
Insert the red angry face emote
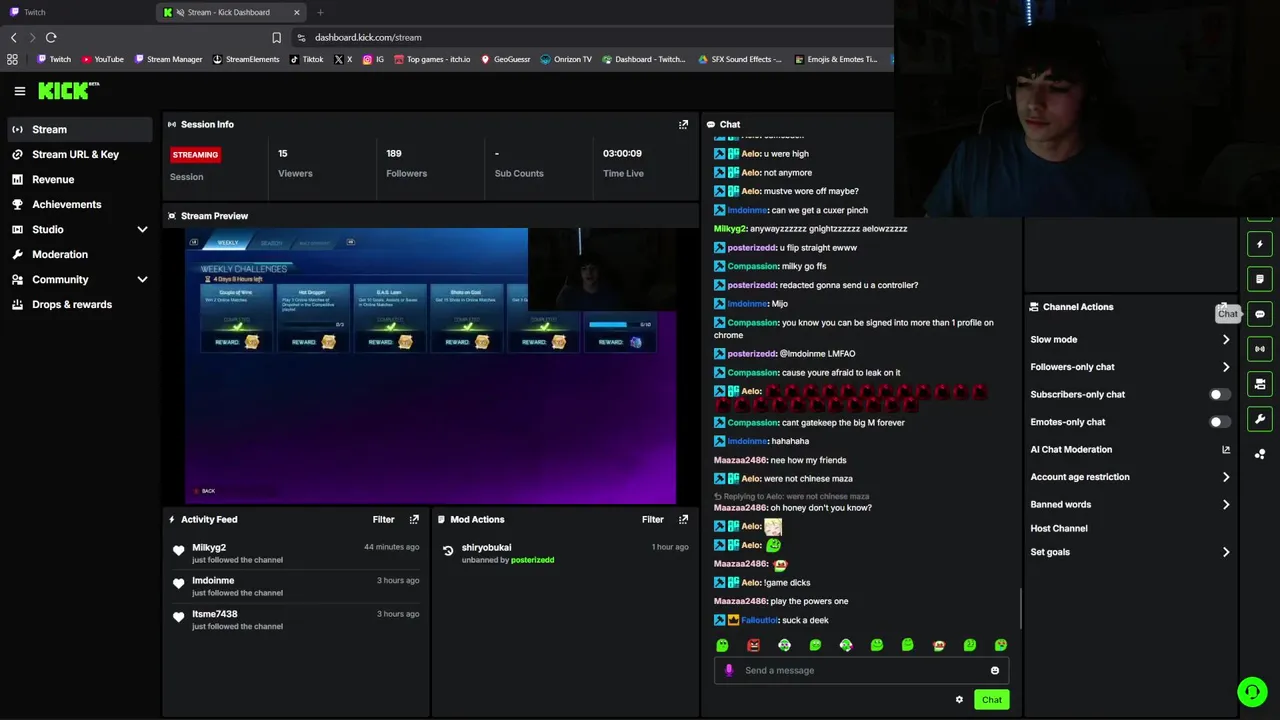point(753,646)
